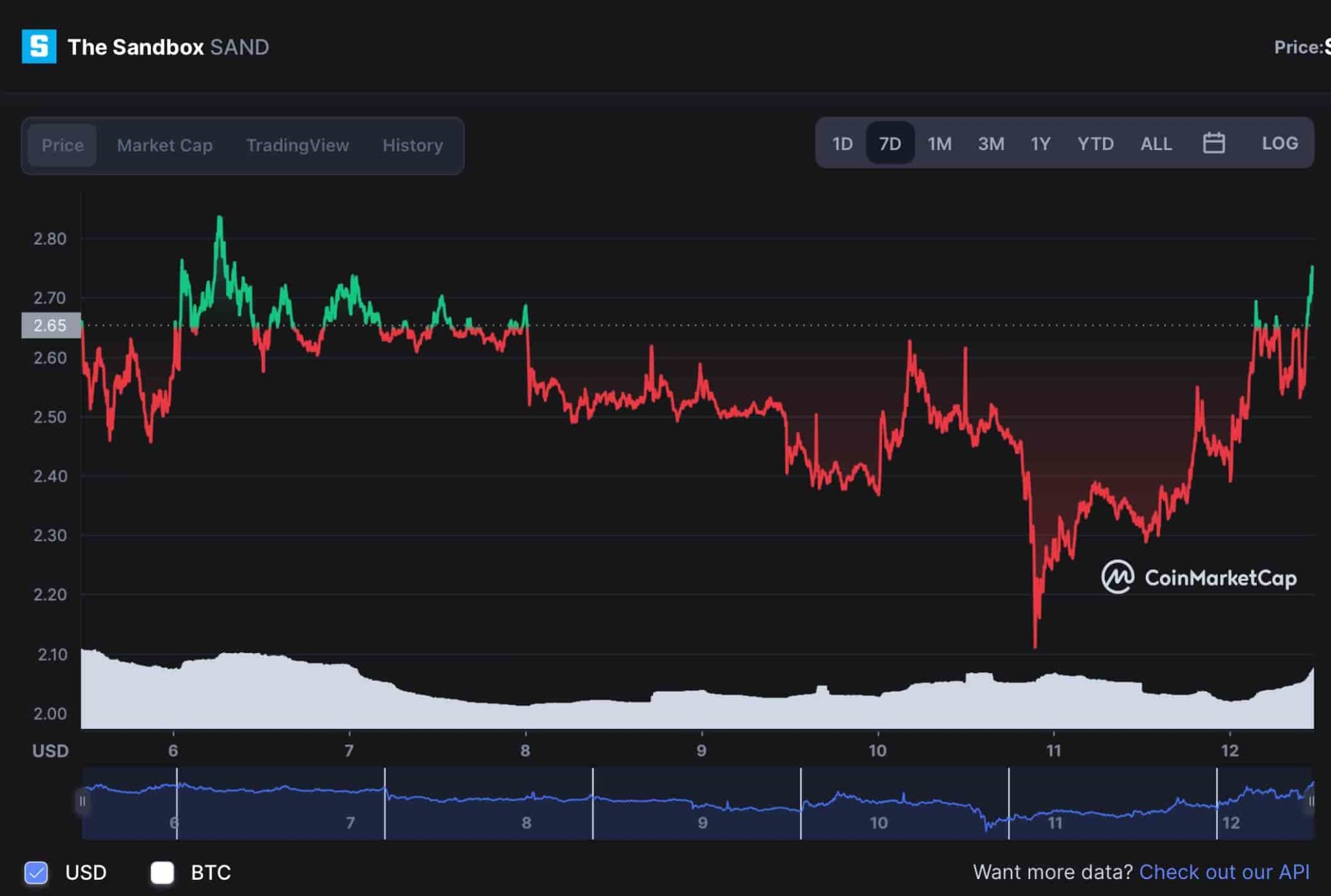The width and height of the screenshot is (1331, 896).
Task: Open the TradingView tab
Action: (298, 145)
